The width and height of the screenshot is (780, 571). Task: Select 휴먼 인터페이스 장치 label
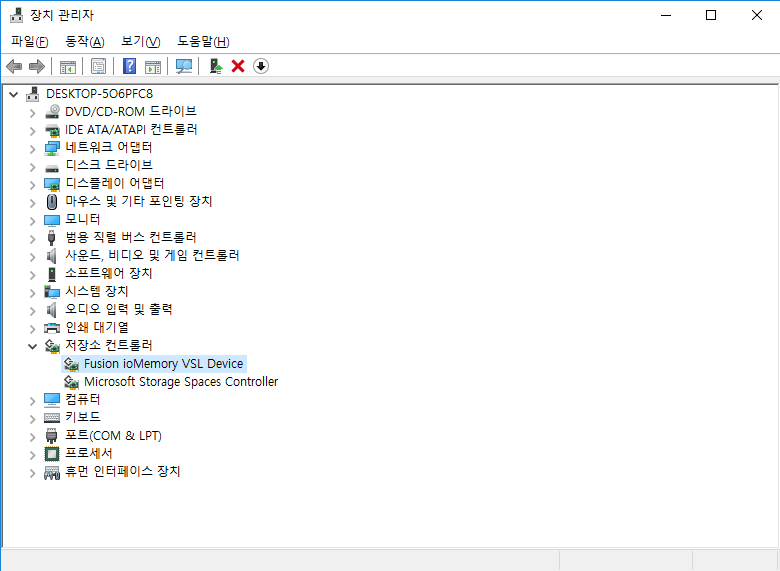(123, 472)
